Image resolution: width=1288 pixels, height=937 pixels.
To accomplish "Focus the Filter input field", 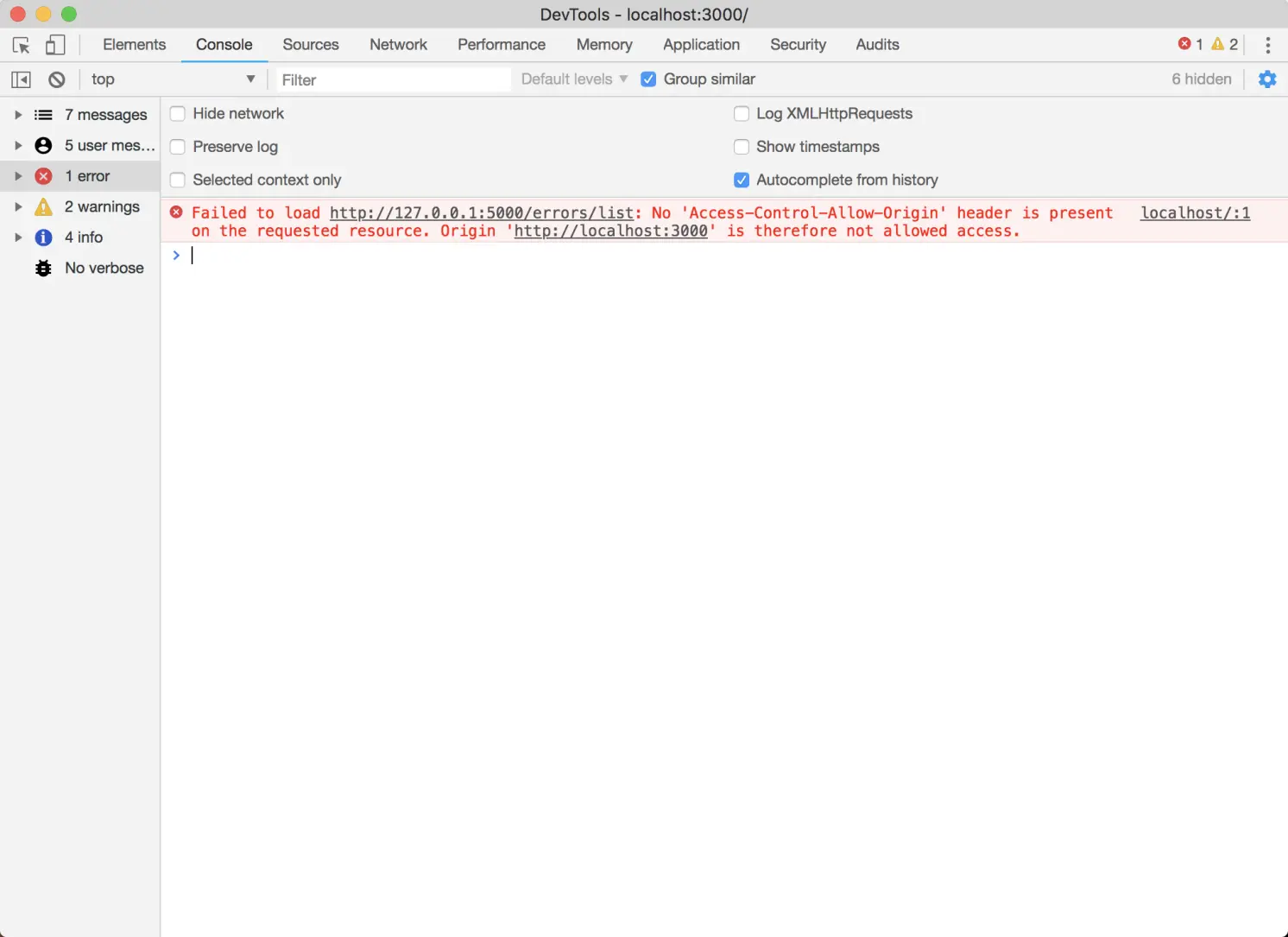I will point(393,79).
